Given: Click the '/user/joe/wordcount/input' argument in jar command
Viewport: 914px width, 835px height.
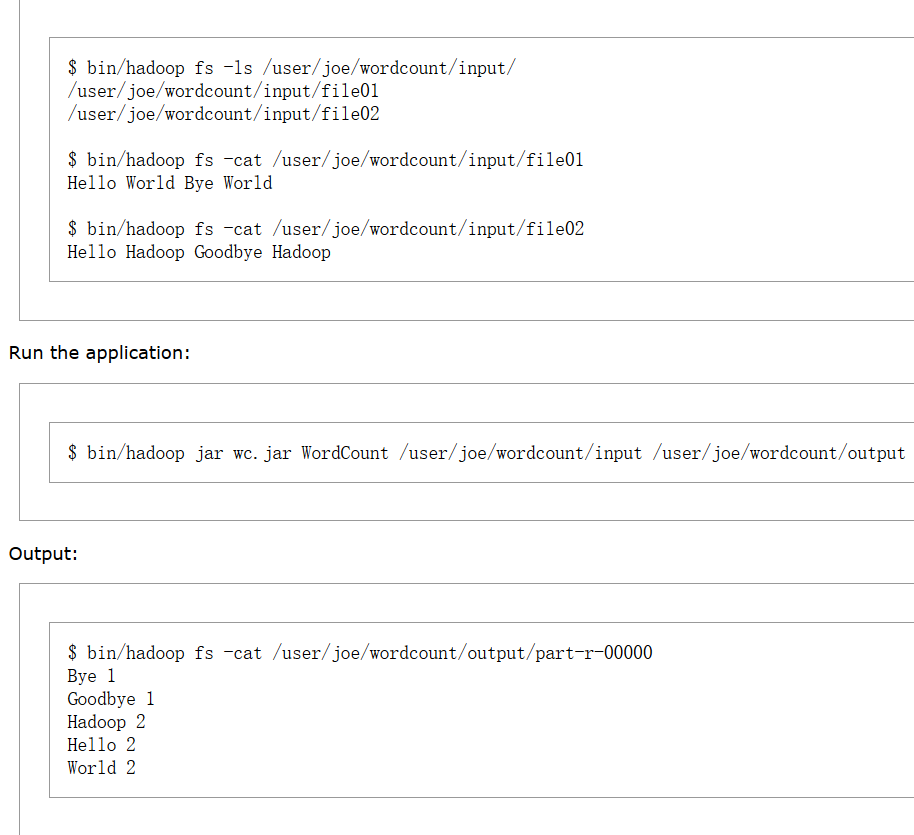Looking at the screenshot, I should point(520,453).
